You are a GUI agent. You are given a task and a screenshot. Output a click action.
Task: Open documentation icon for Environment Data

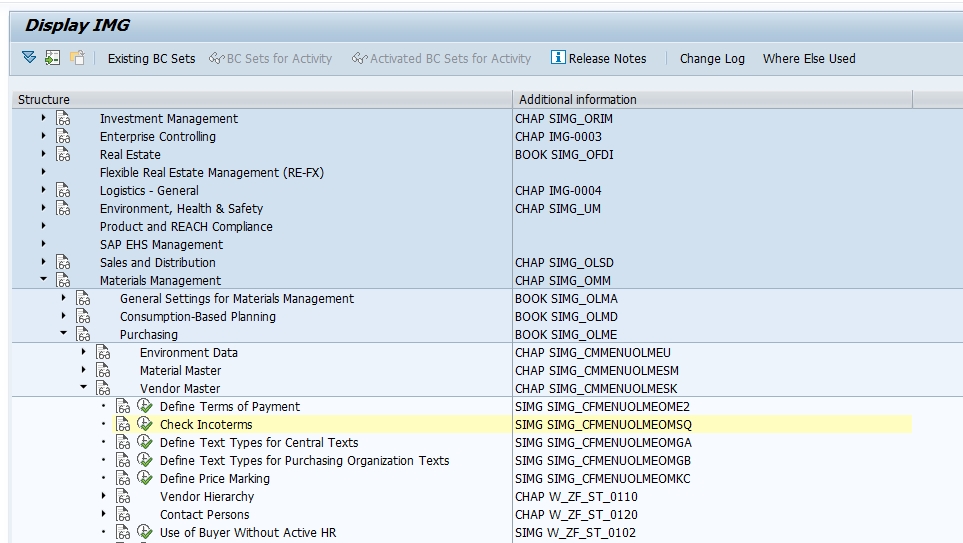(103, 352)
